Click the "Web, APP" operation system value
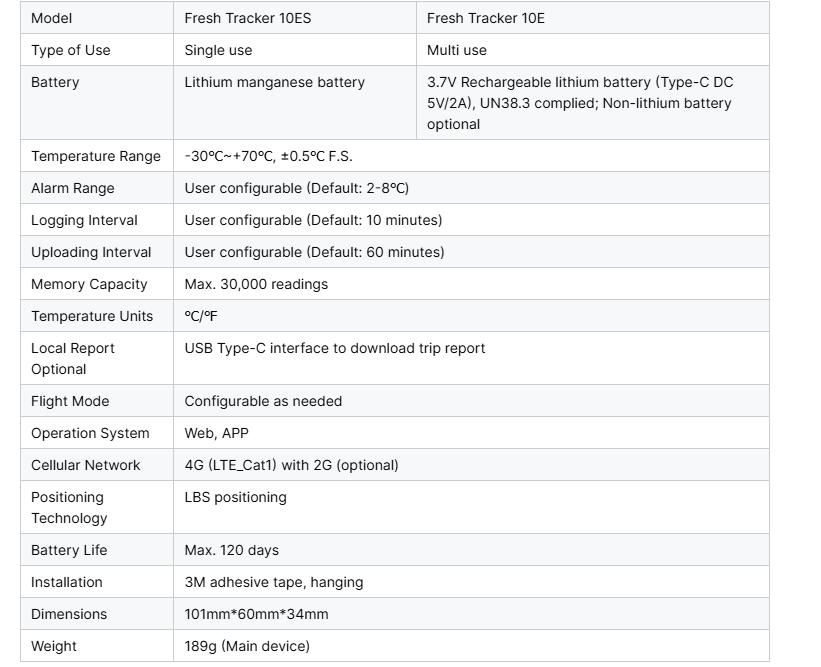Image resolution: width=821 pixels, height=667 pixels. 216,433
